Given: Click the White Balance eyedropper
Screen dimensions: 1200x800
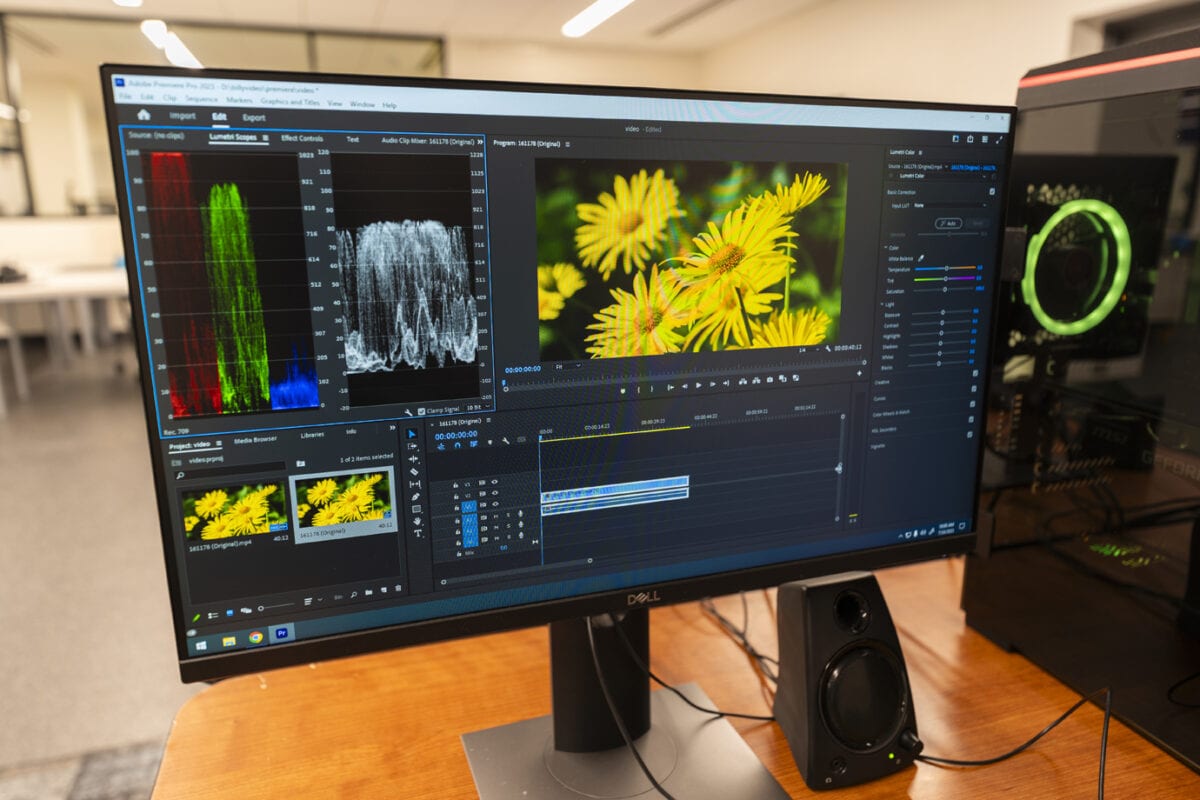Looking at the screenshot, I should pyautogui.click(x=921, y=258).
